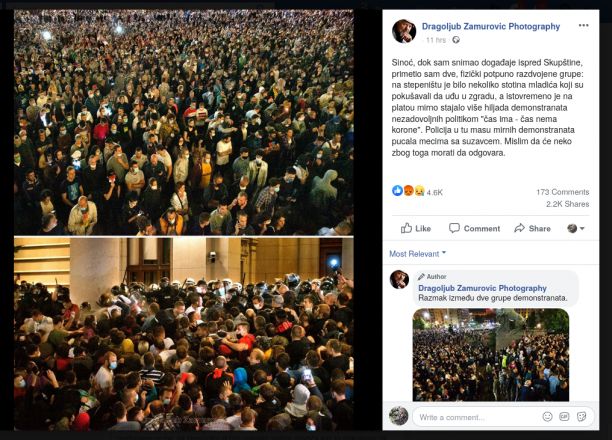View the 2.2K Shares list
612x440 pixels.
(568, 204)
